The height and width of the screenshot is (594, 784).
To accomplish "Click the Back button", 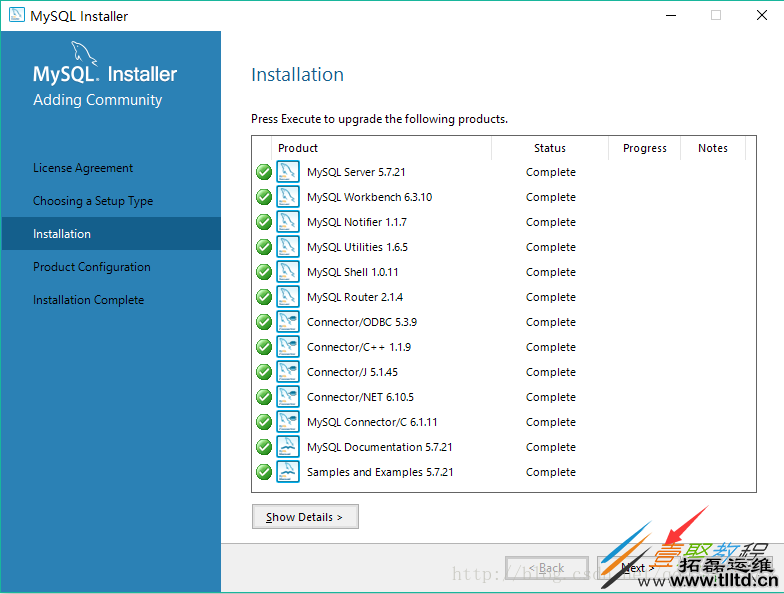I will pyautogui.click(x=546, y=568).
